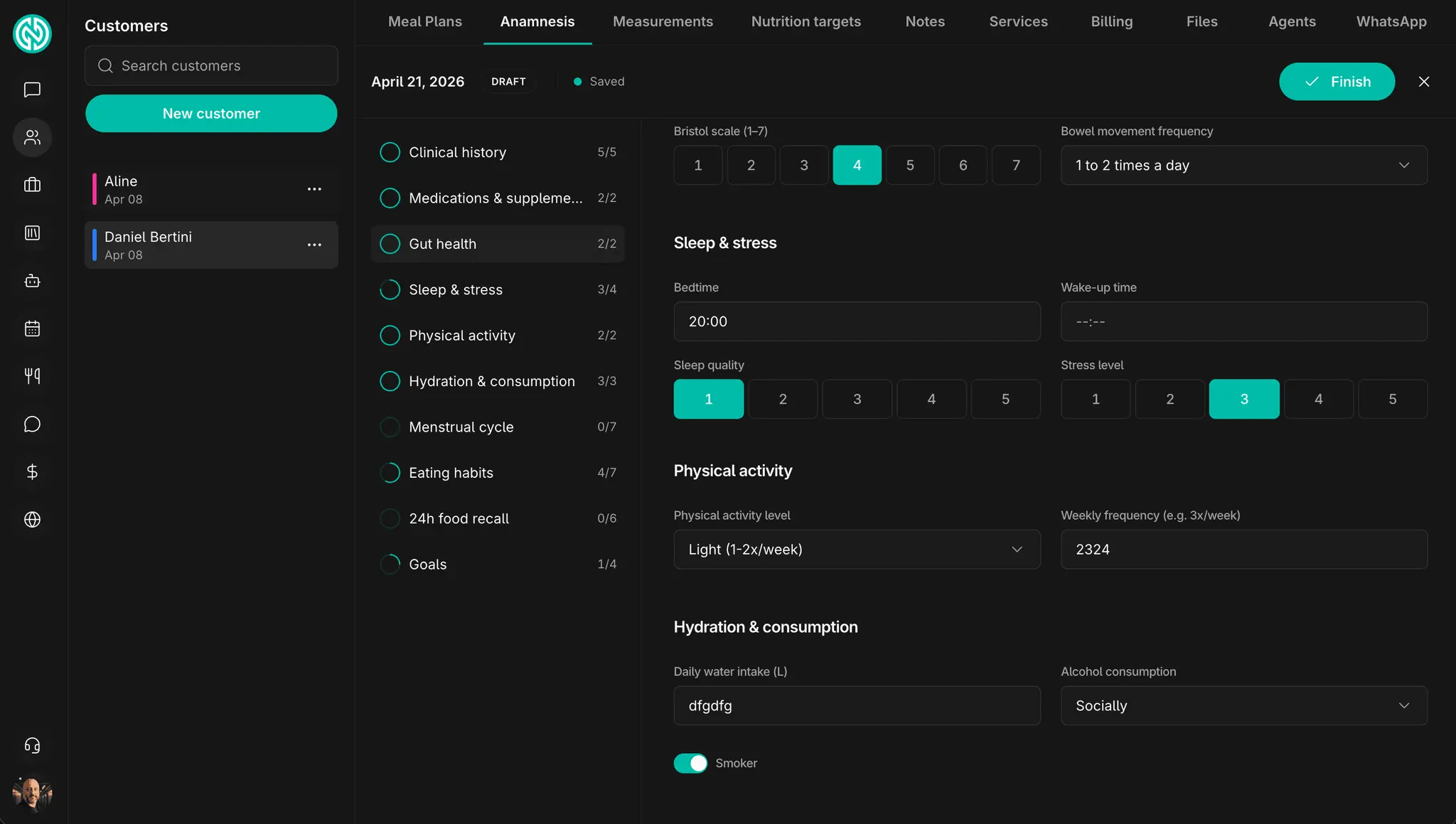Click the Daily water intake field
Image resolution: width=1456 pixels, height=824 pixels.
(857, 706)
